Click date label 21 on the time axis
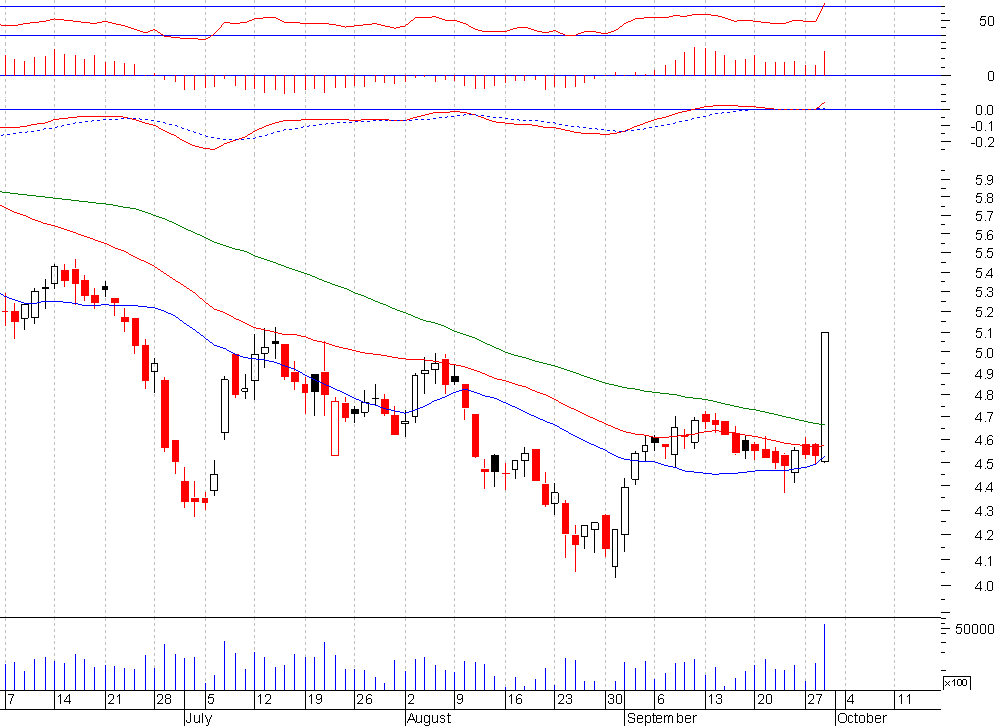 pyautogui.click(x=114, y=699)
